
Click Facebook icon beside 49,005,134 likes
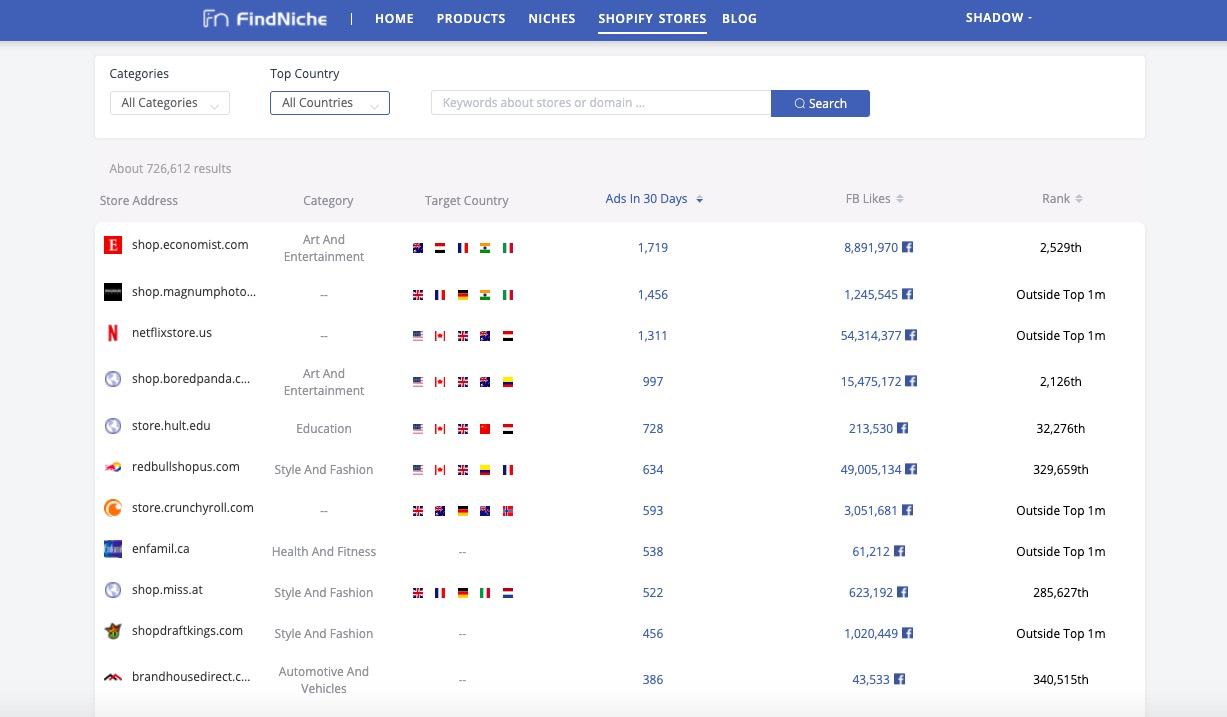911,469
